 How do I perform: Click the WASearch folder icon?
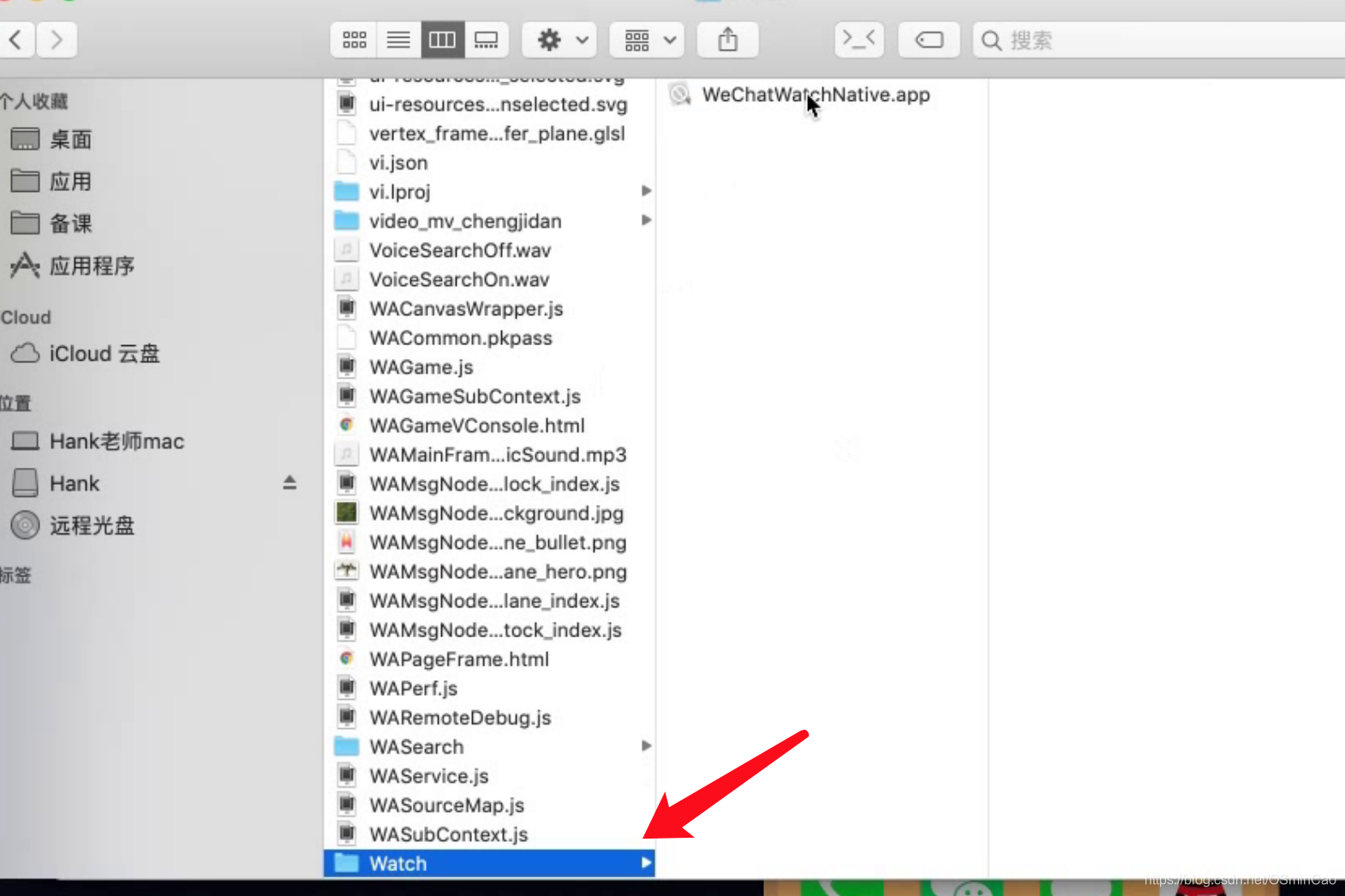click(x=347, y=746)
